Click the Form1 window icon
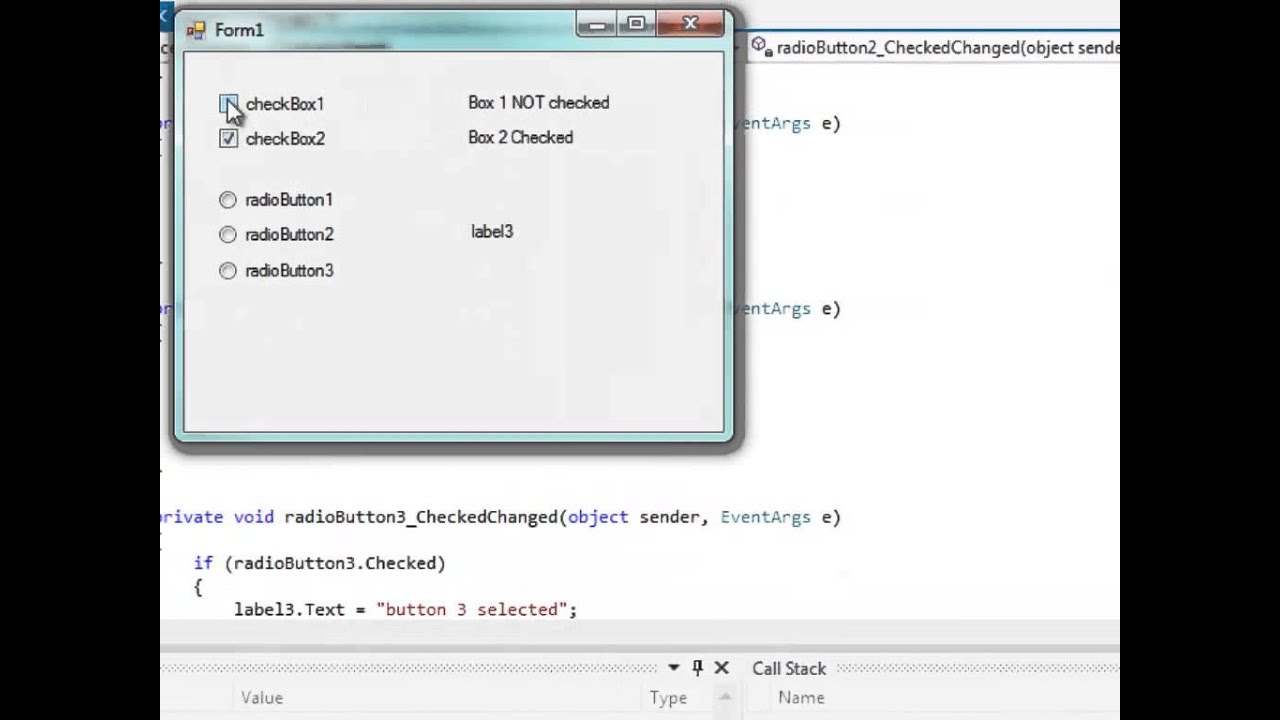This screenshot has height=720, width=1280. coord(196,30)
